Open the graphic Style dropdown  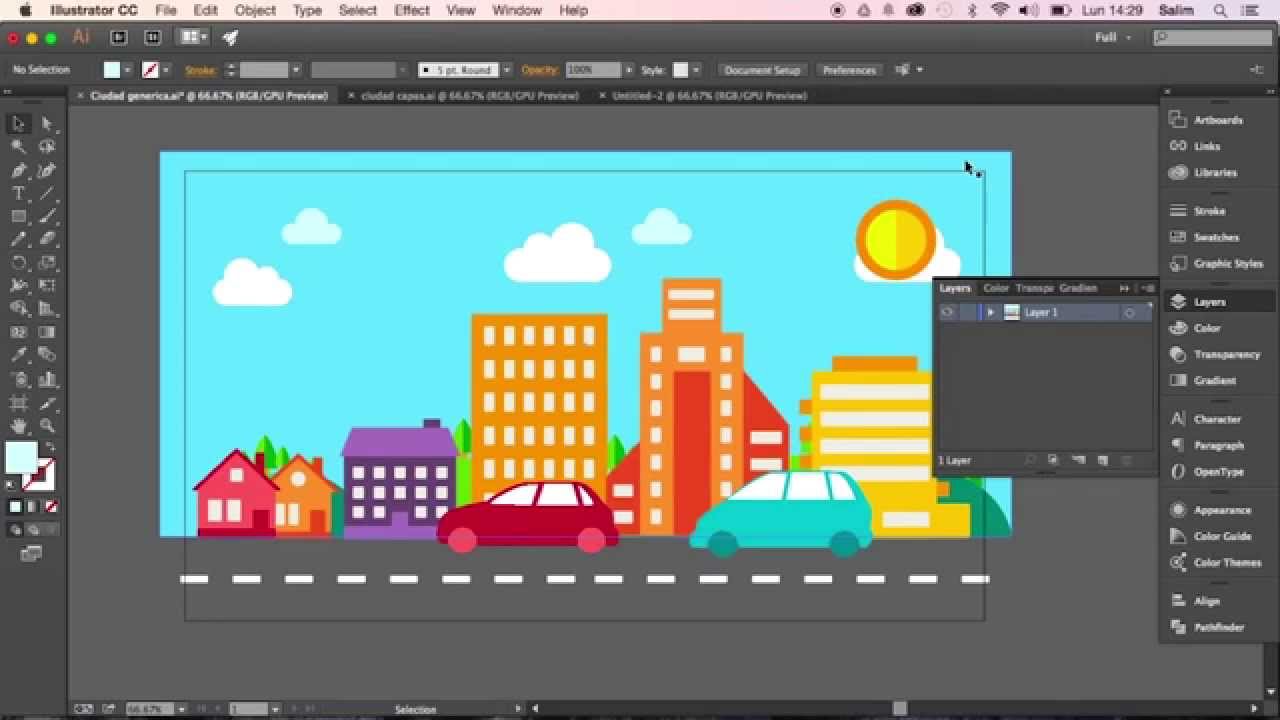pos(696,70)
